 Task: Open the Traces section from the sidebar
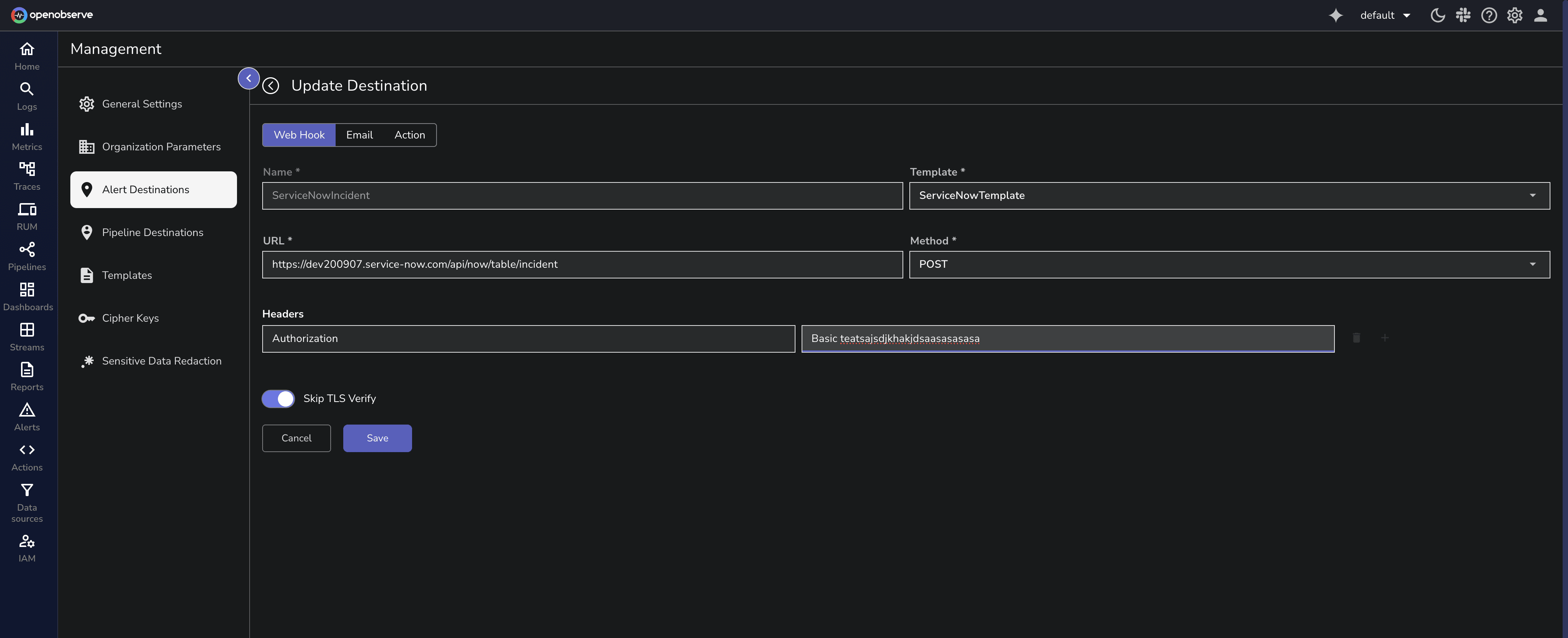pyautogui.click(x=27, y=176)
